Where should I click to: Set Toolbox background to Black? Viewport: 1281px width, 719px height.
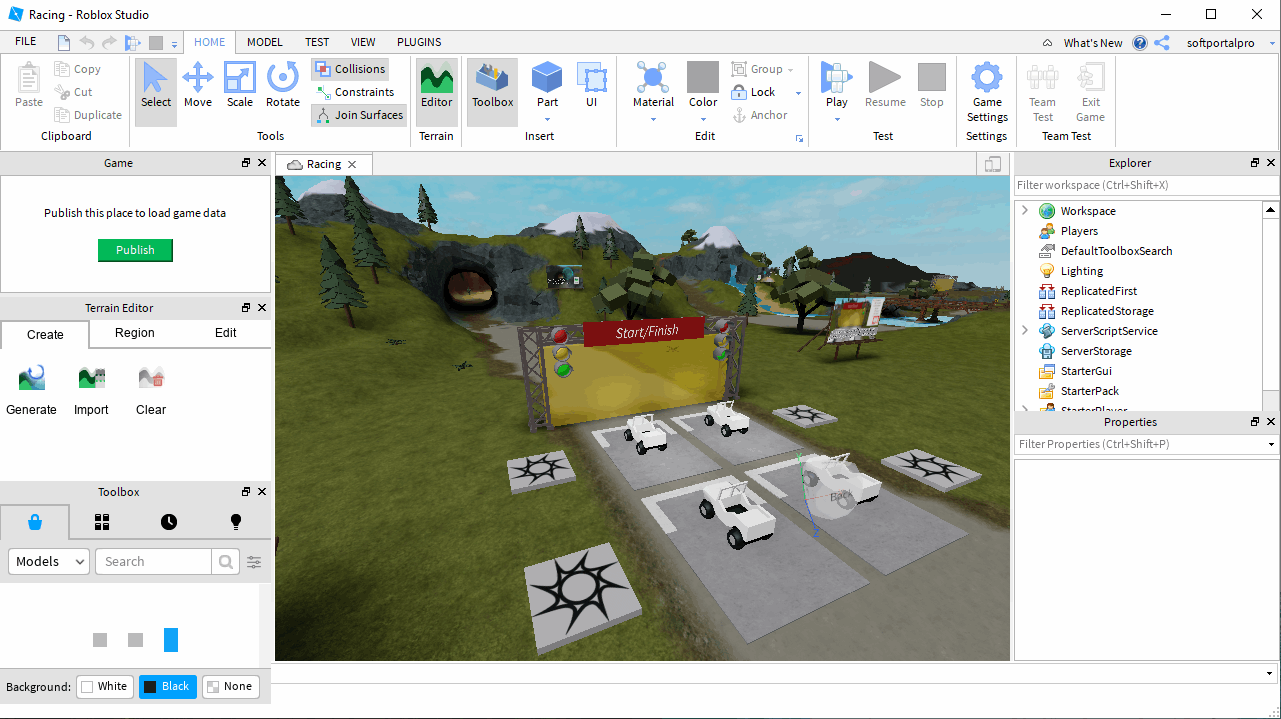(x=168, y=687)
